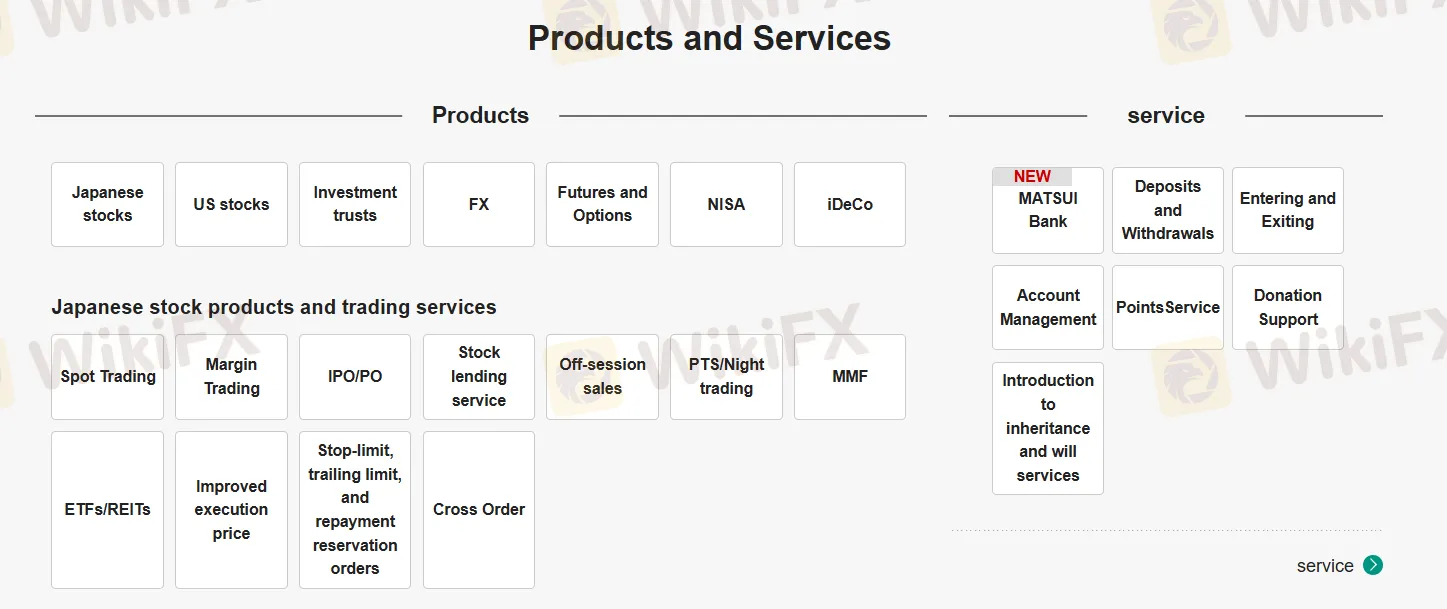Open Futures and Options tile
The height and width of the screenshot is (609, 1447).
pyautogui.click(x=602, y=204)
